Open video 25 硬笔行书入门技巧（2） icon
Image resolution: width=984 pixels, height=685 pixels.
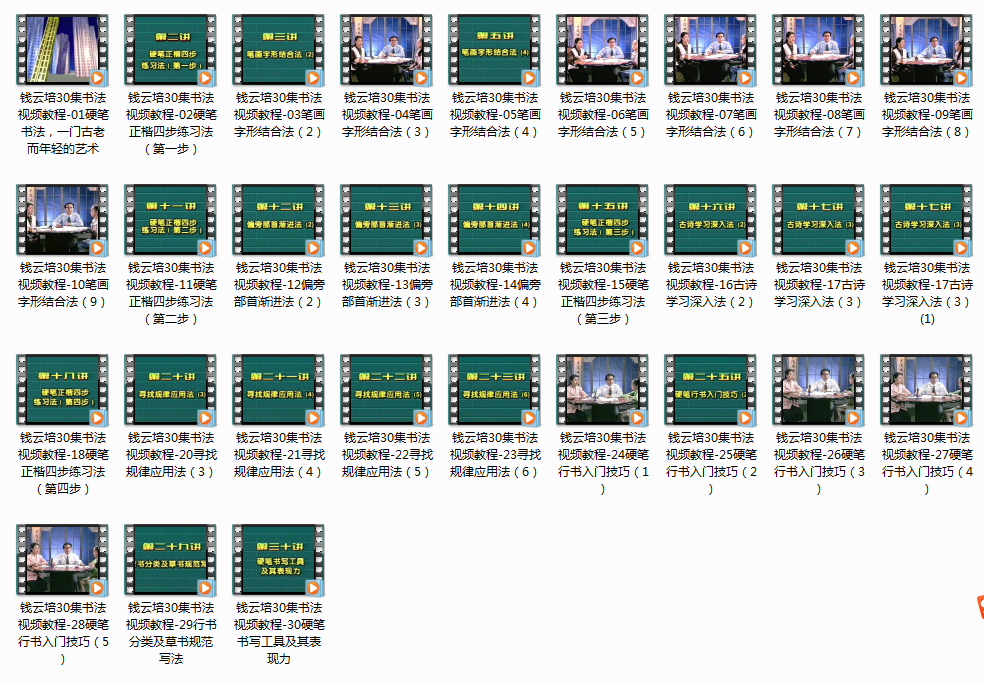point(710,390)
